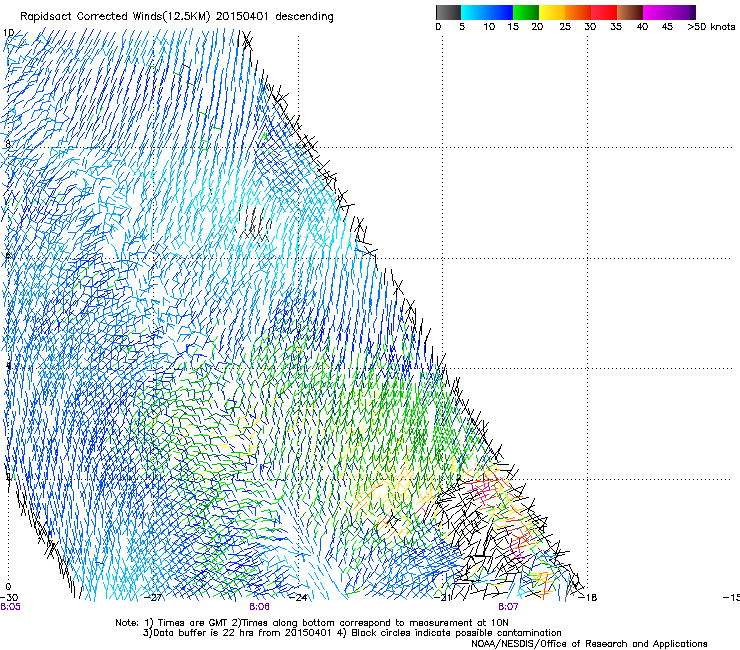Click the '-18' longitude axis label
The image size is (740, 650).
(x=588, y=598)
